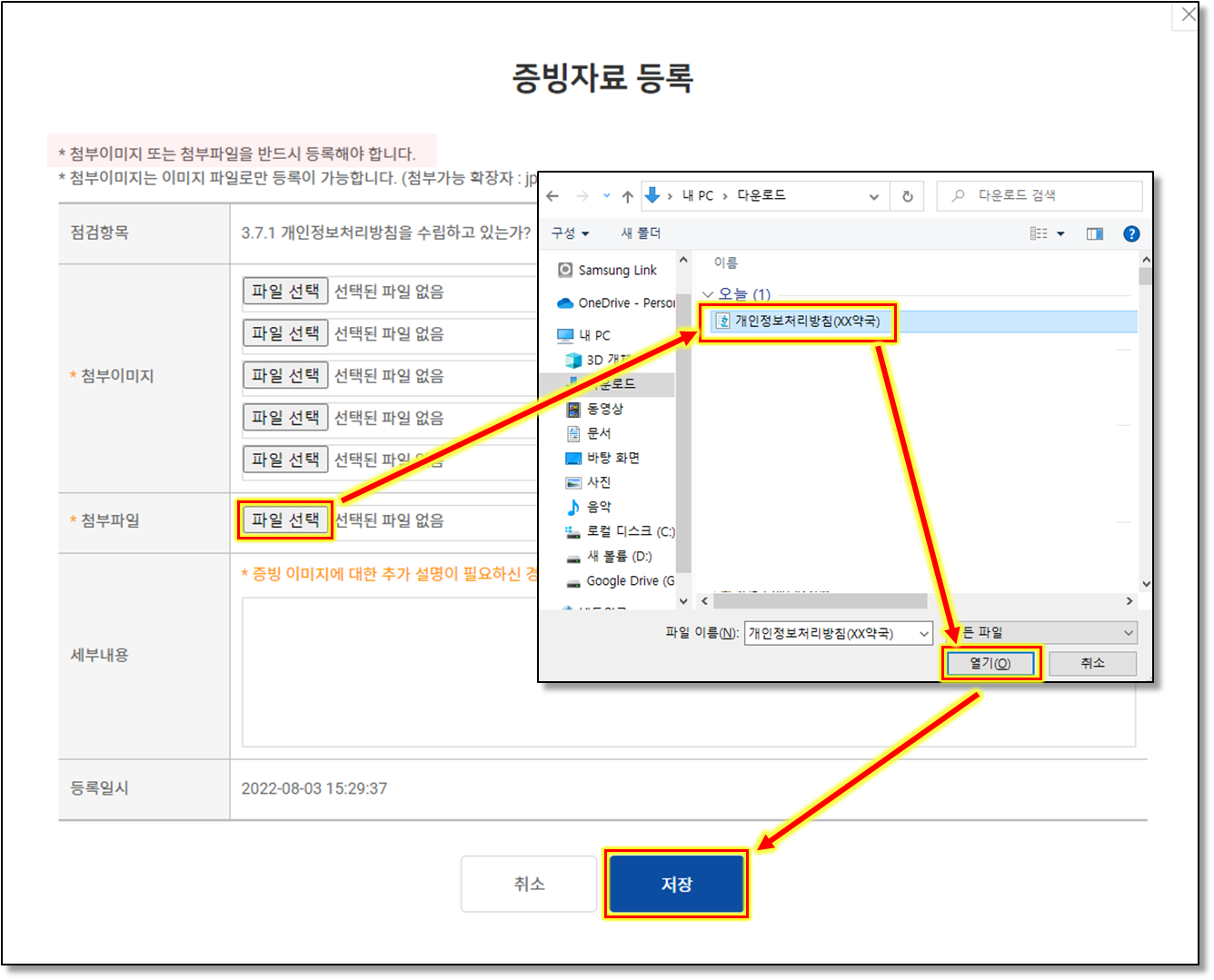Click the 열기(O) button
The width and height of the screenshot is (1214, 980).
pyautogui.click(x=990, y=663)
